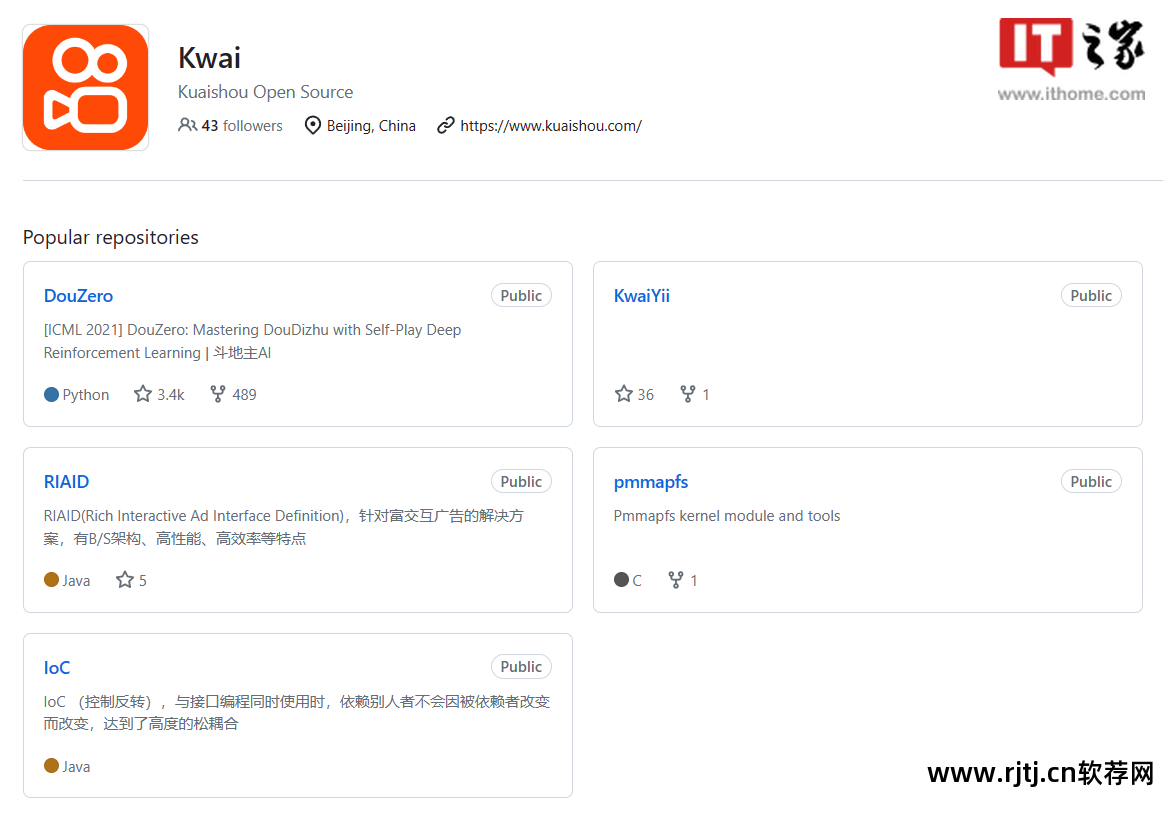
Task: Click the link chain icon beside URL
Action: point(446,126)
